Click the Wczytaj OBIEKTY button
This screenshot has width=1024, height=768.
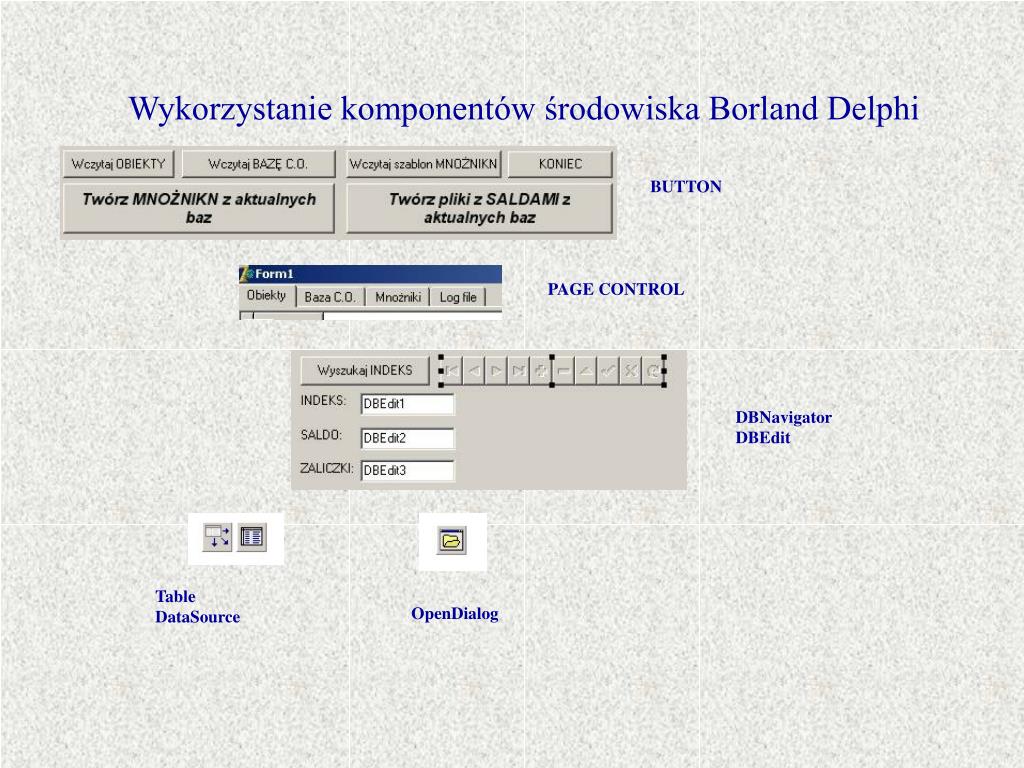coord(118,164)
